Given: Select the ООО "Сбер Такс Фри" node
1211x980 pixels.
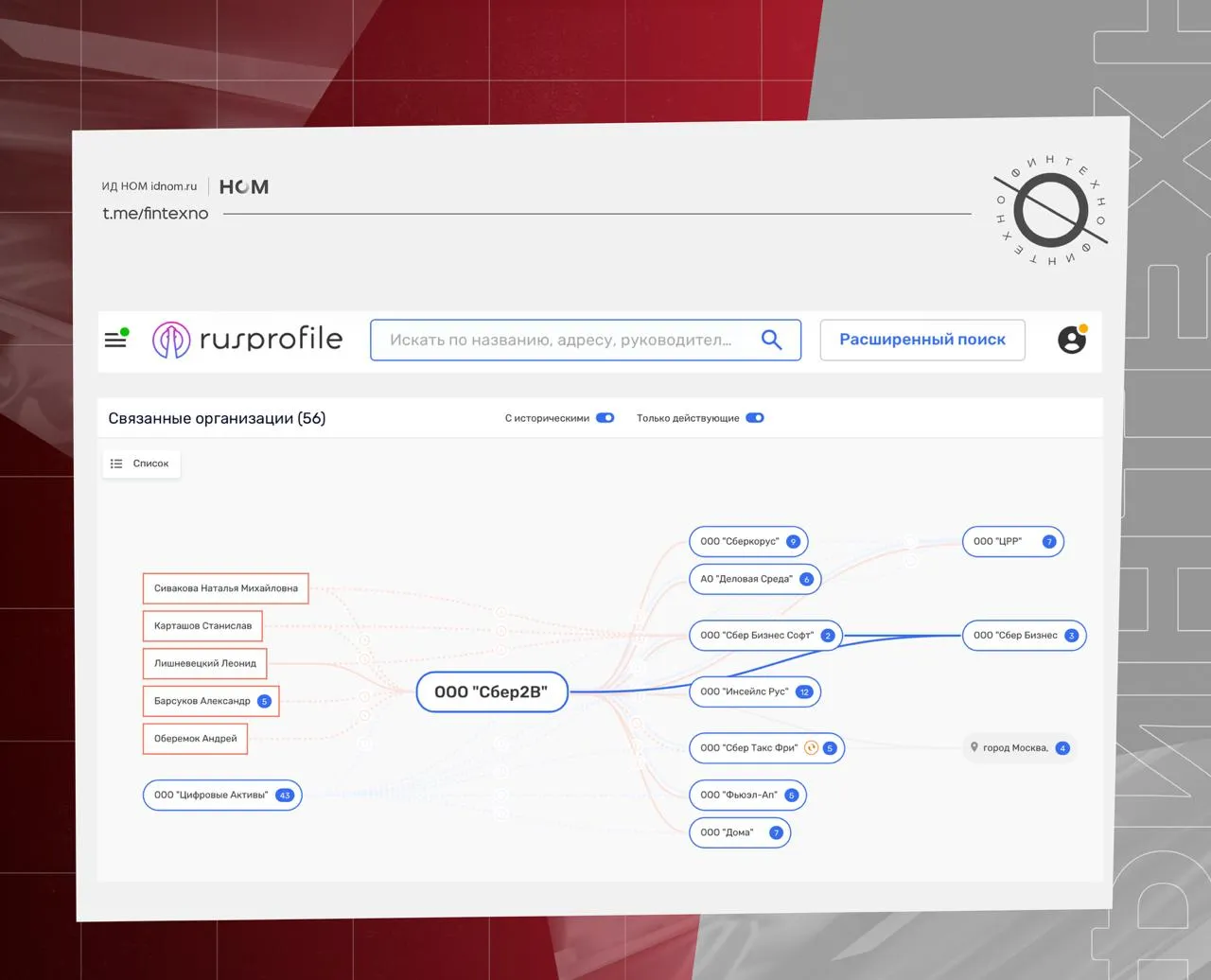Looking at the screenshot, I should 766,748.
